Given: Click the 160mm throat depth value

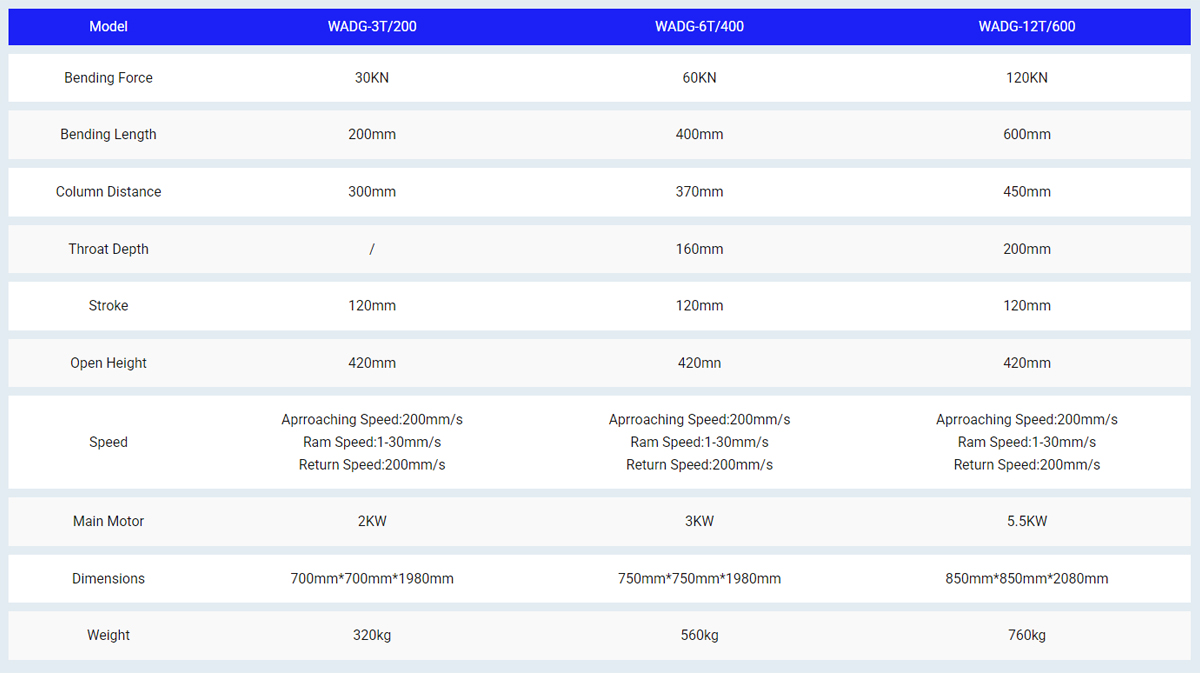Looking at the screenshot, I should (x=699, y=249).
